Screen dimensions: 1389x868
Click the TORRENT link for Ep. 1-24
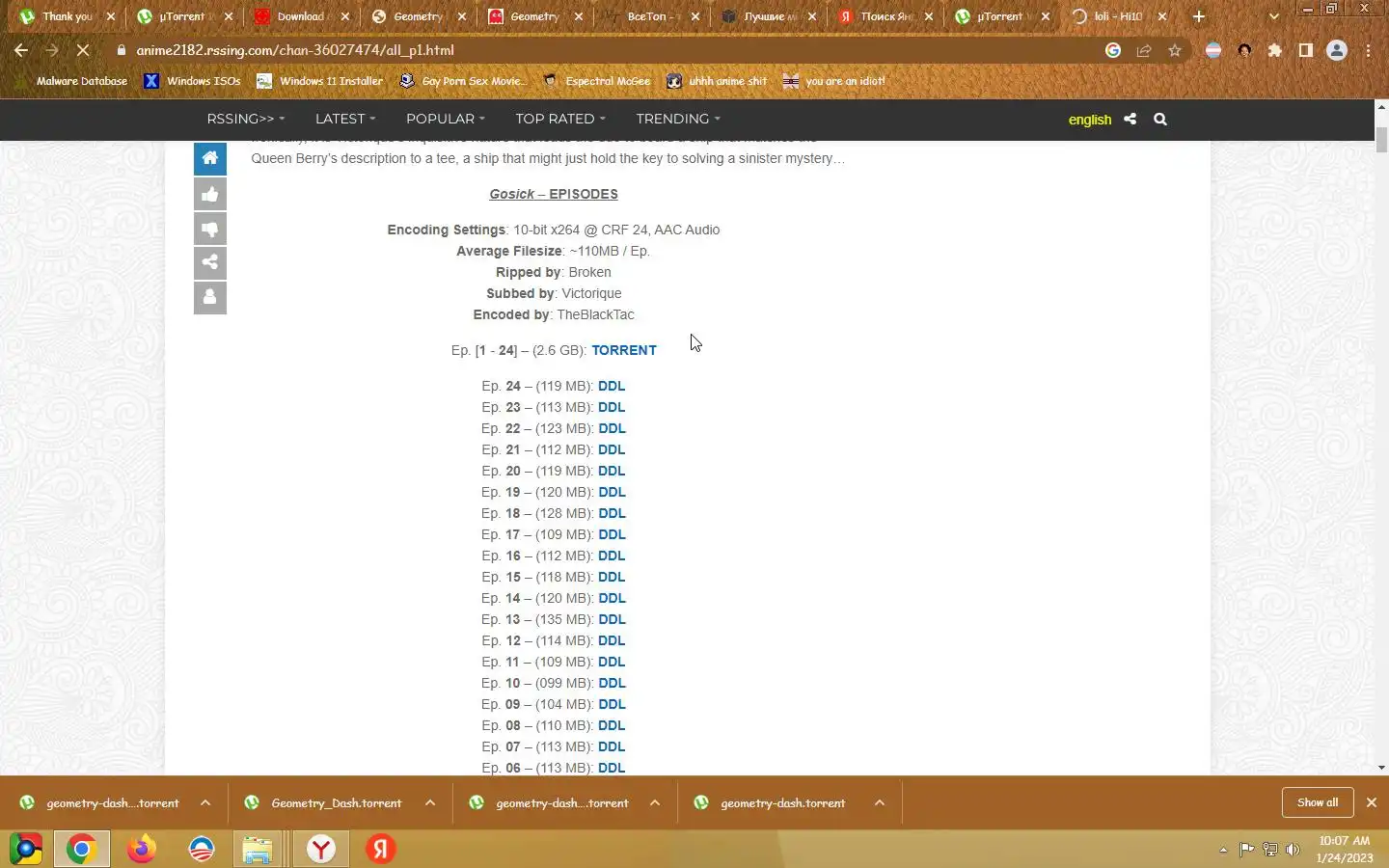(x=624, y=350)
